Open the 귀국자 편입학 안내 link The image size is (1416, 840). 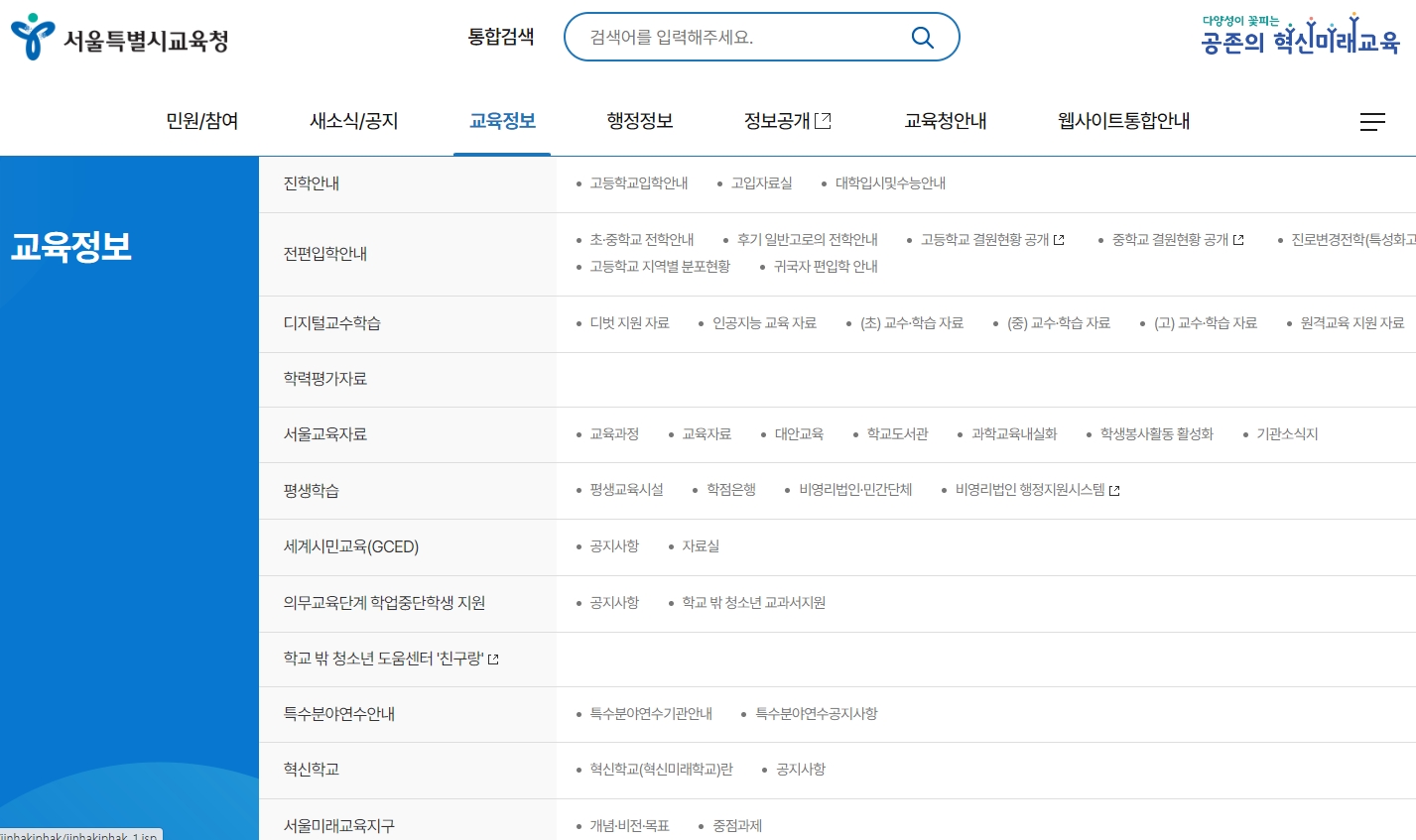pos(826,267)
